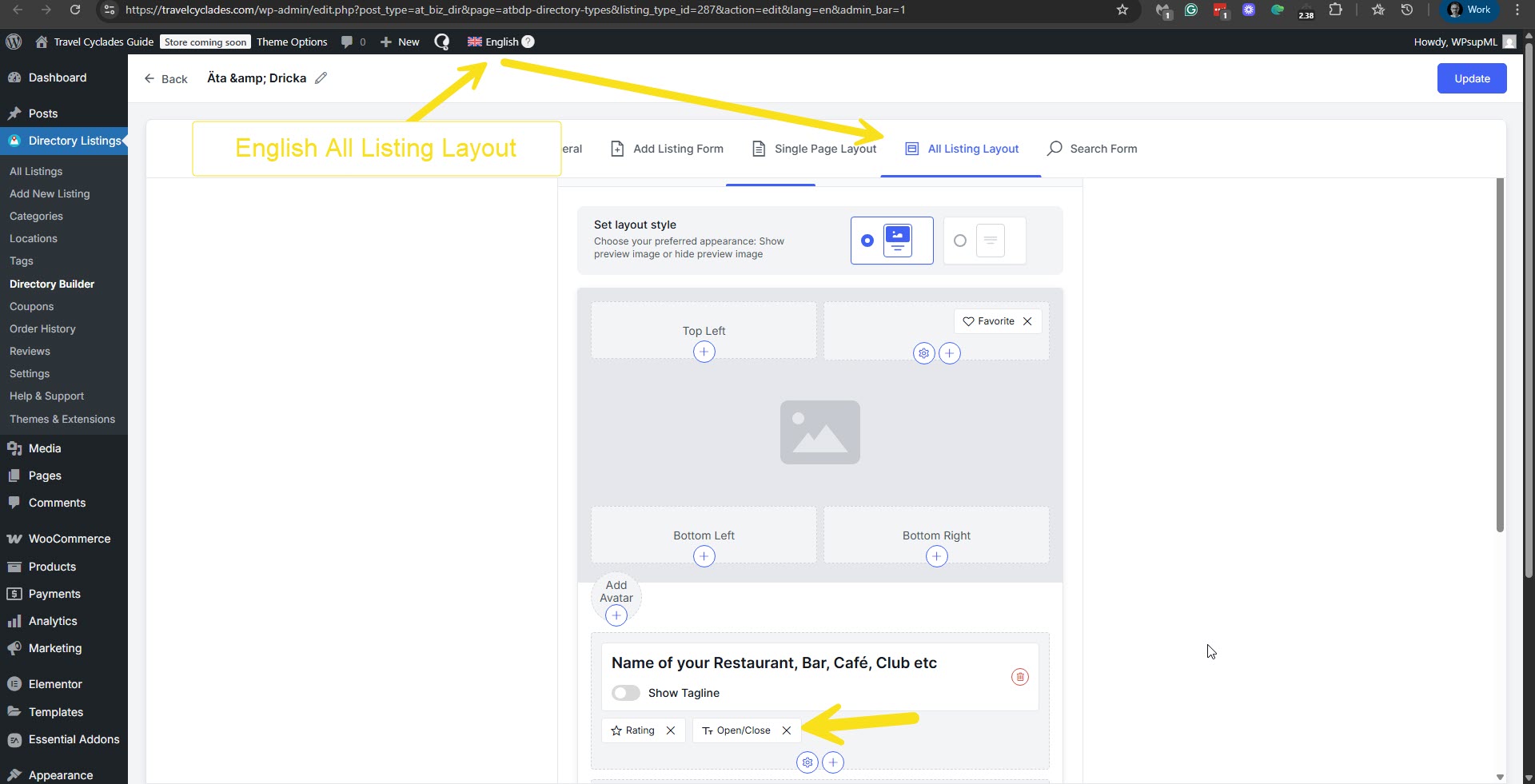The height and width of the screenshot is (784, 1535).
Task: Click plus icon under Add Avatar
Action: pos(616,615)
